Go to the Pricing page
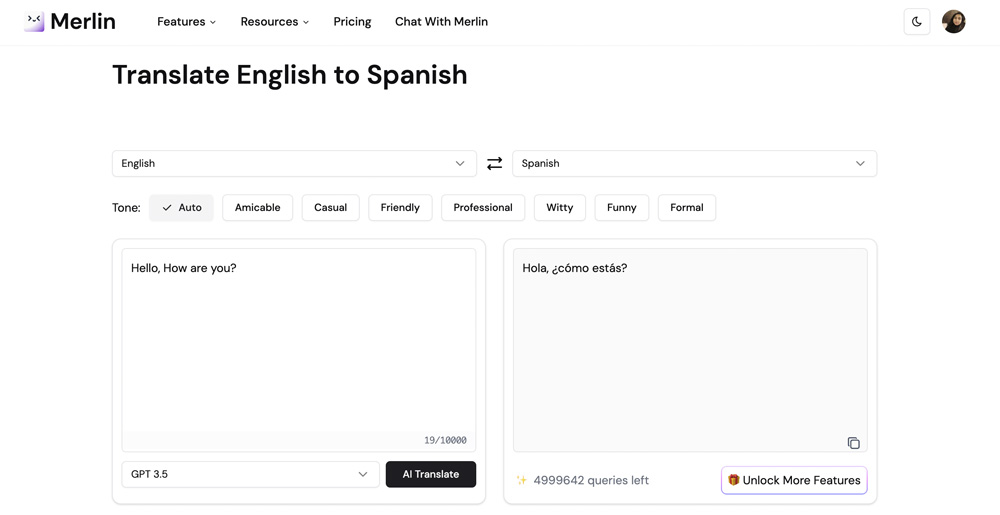1000x515 pixels. point(352,22)
